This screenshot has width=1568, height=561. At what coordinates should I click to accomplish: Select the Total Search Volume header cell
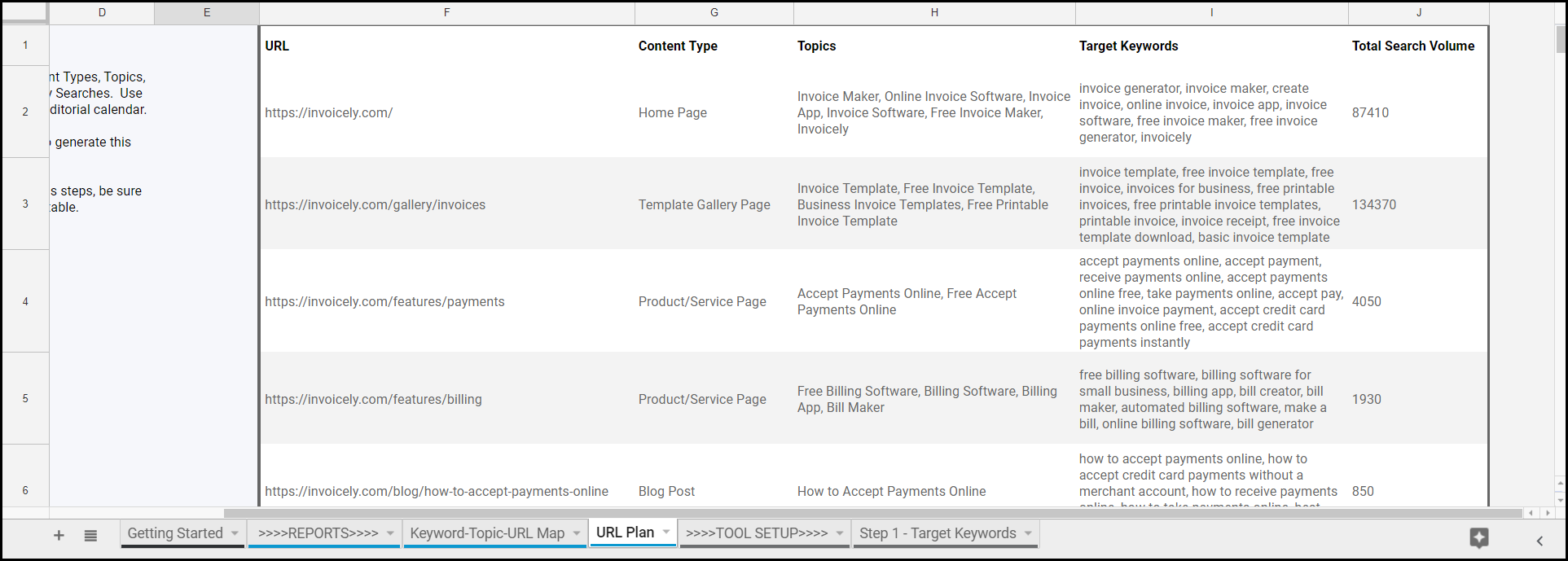[x=1418, y=46]
